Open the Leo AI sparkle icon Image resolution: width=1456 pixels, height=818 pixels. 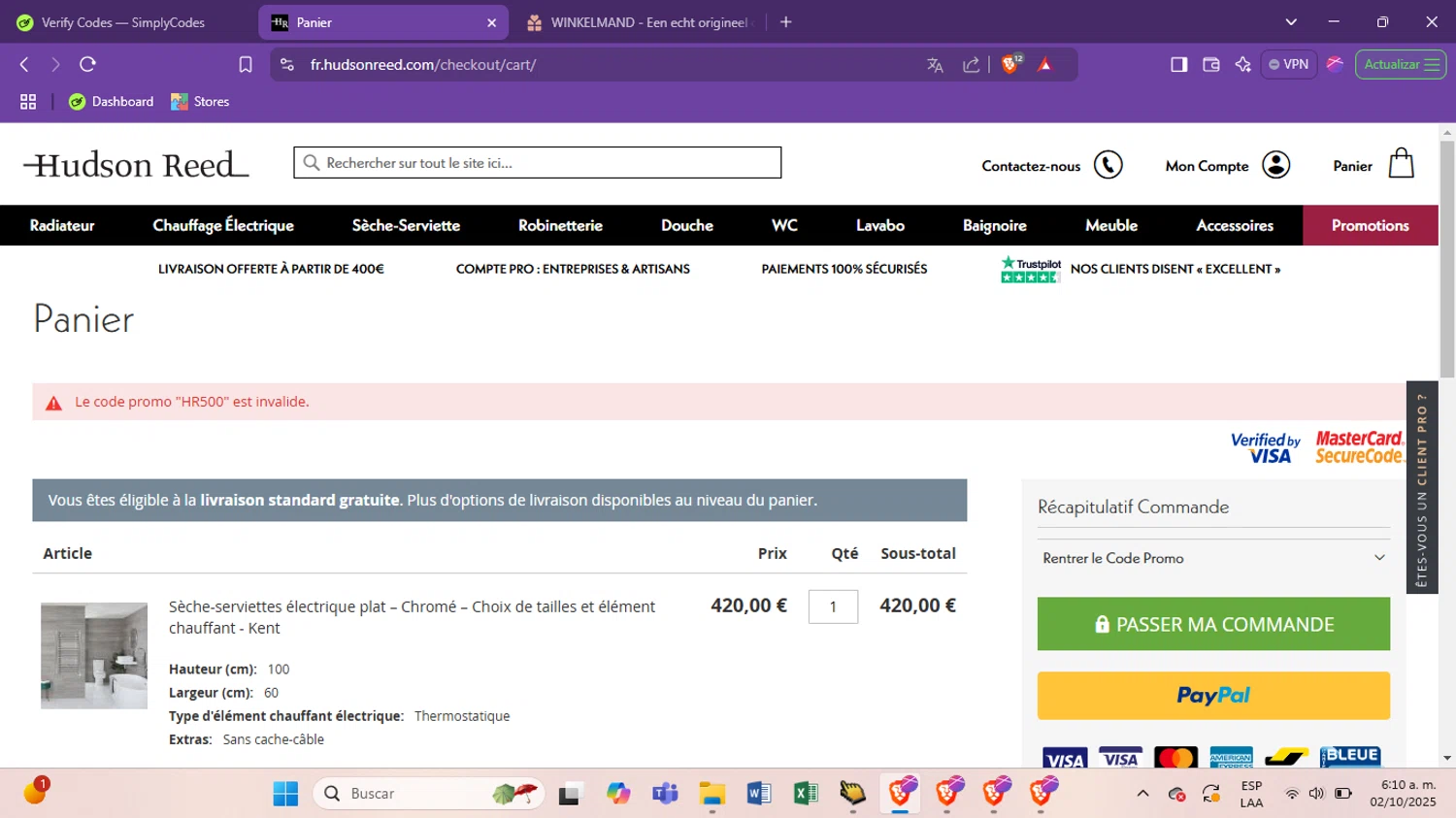click(1242, 64)
